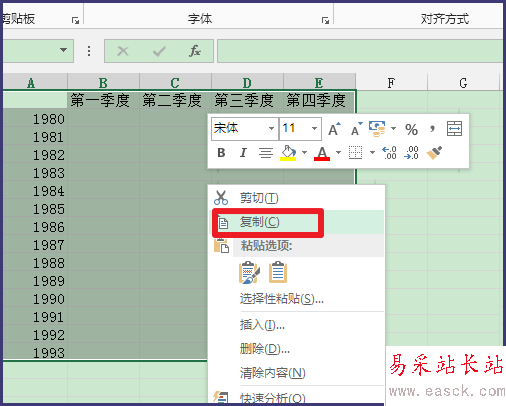Screen dimensions: 506x406
Task: Apply comma style
Action: [432, 129]
